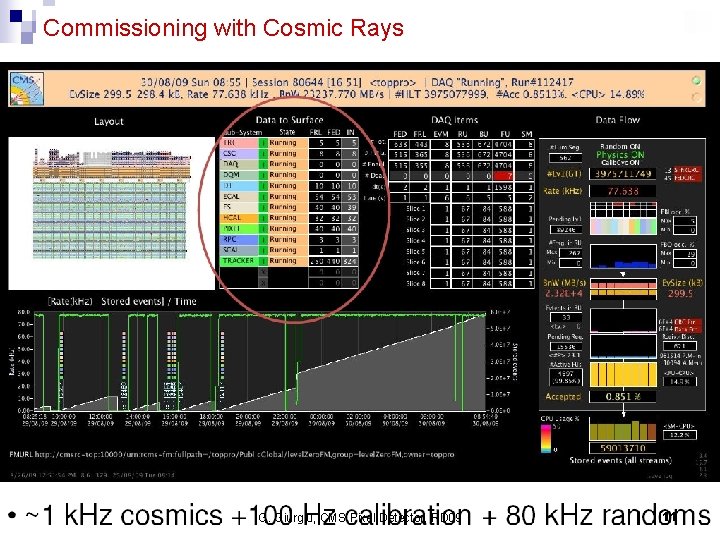720x540 pixels.
Task: Click the 'Physics ON' status text
Action: click(x=620, y=155)
